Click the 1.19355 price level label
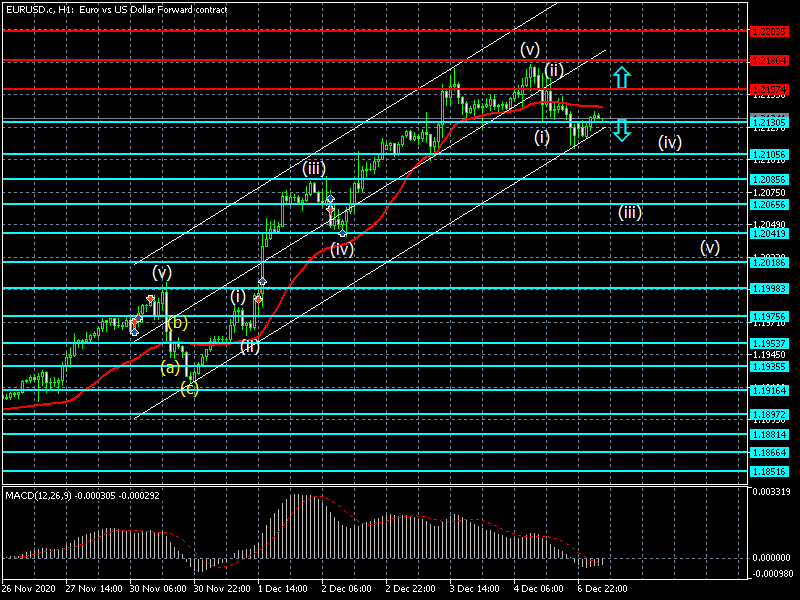This screenshot has width=800, height=600. point(769,367)
